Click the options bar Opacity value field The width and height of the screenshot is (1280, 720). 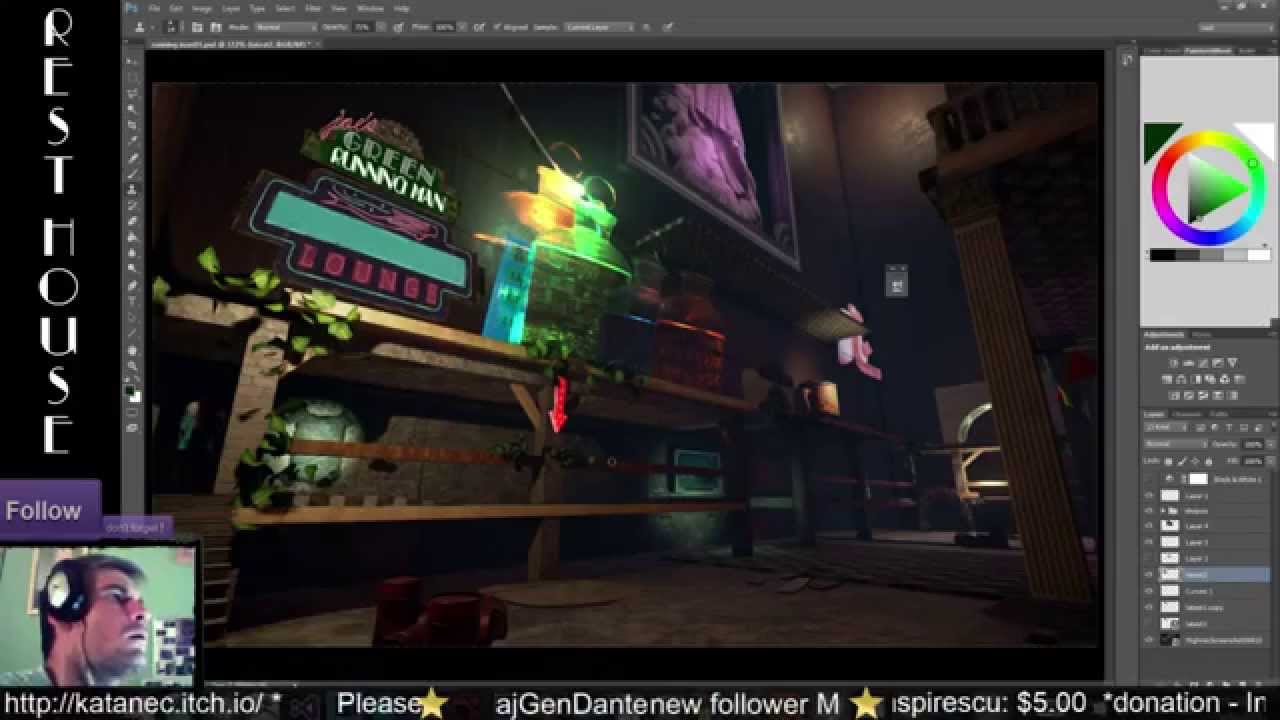coord(361,27)
